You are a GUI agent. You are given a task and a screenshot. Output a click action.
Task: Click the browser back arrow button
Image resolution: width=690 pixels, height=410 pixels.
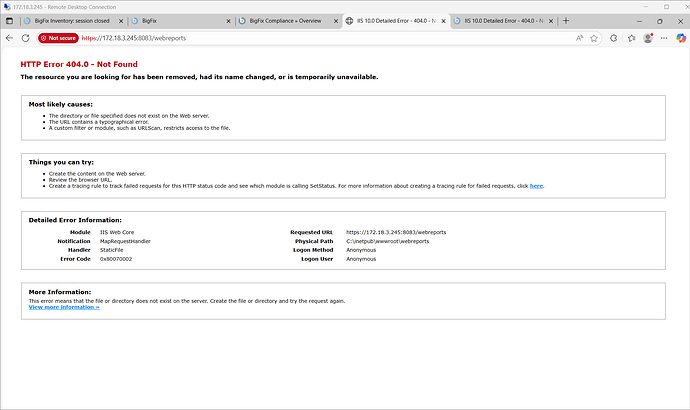click(x=10, y=38)
